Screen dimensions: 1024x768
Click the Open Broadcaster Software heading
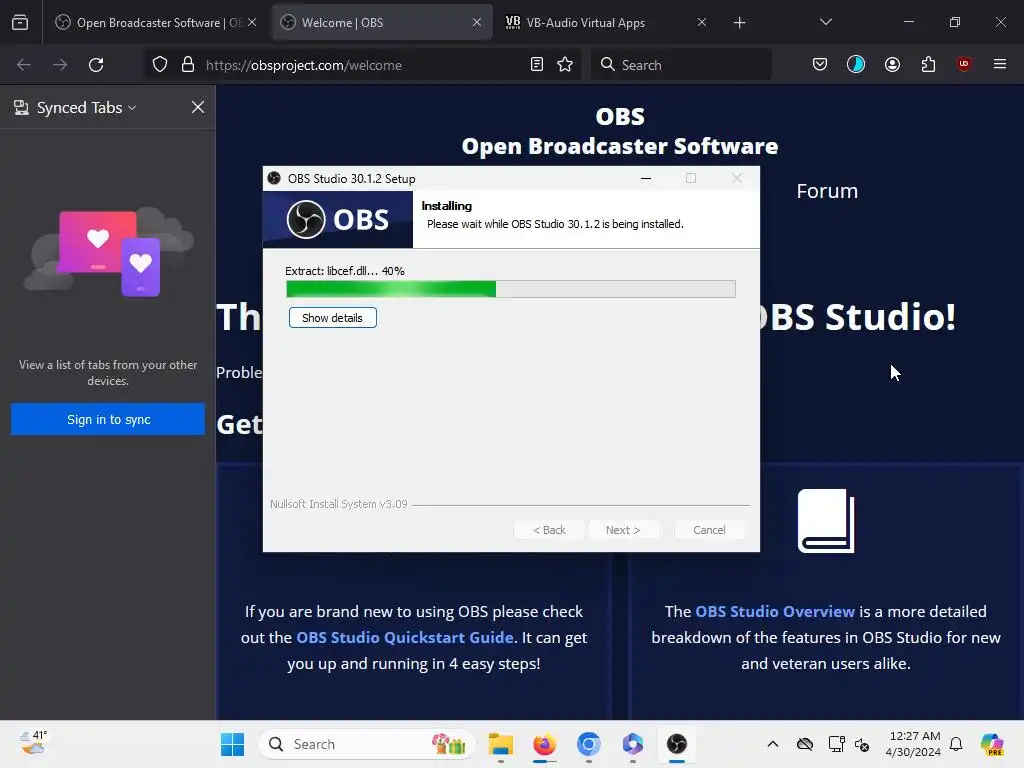pyautogui.click(x=620, y=146)
